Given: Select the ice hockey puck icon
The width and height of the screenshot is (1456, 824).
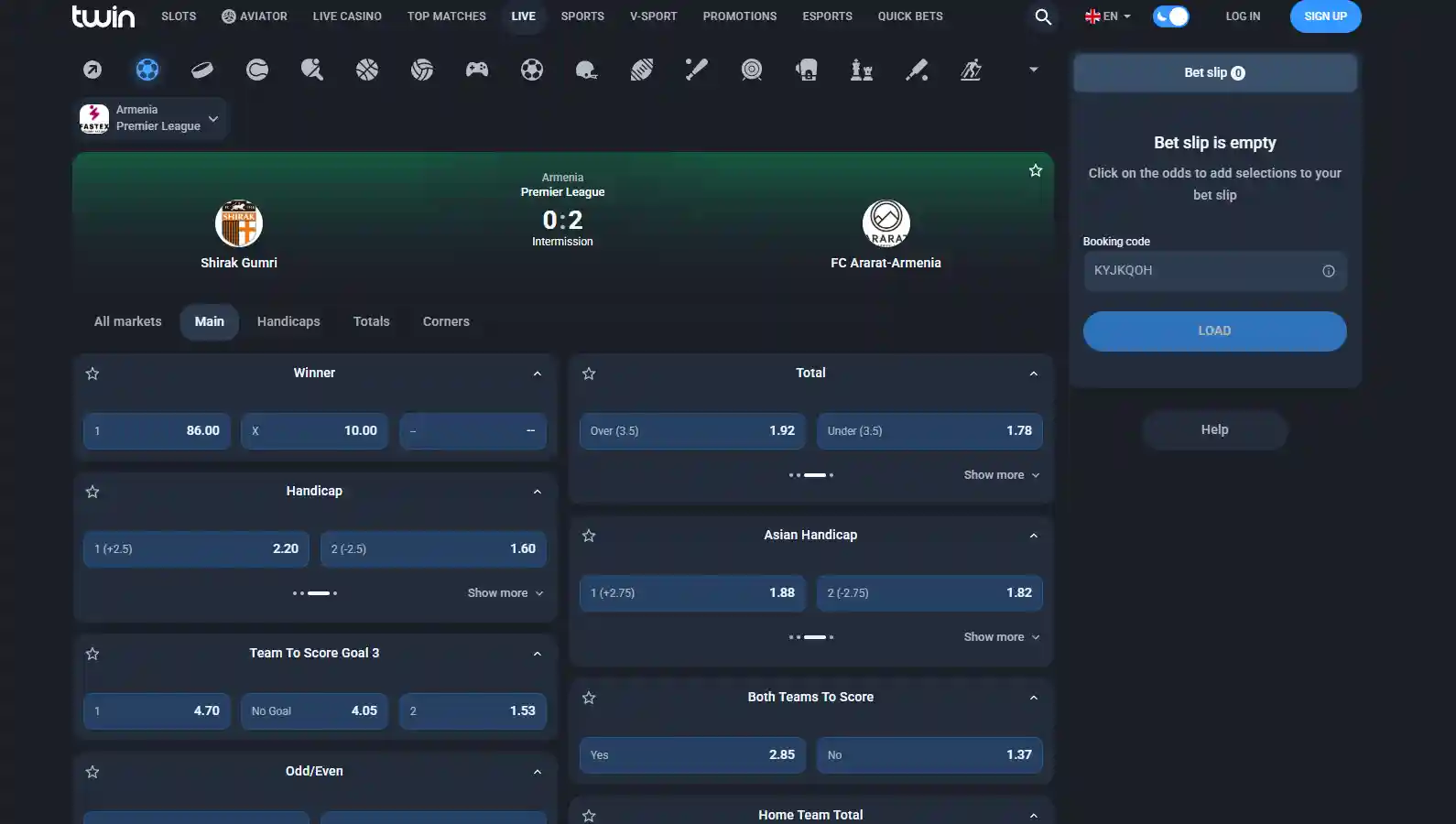Looking at the screenshot, I should click(202, 70).
